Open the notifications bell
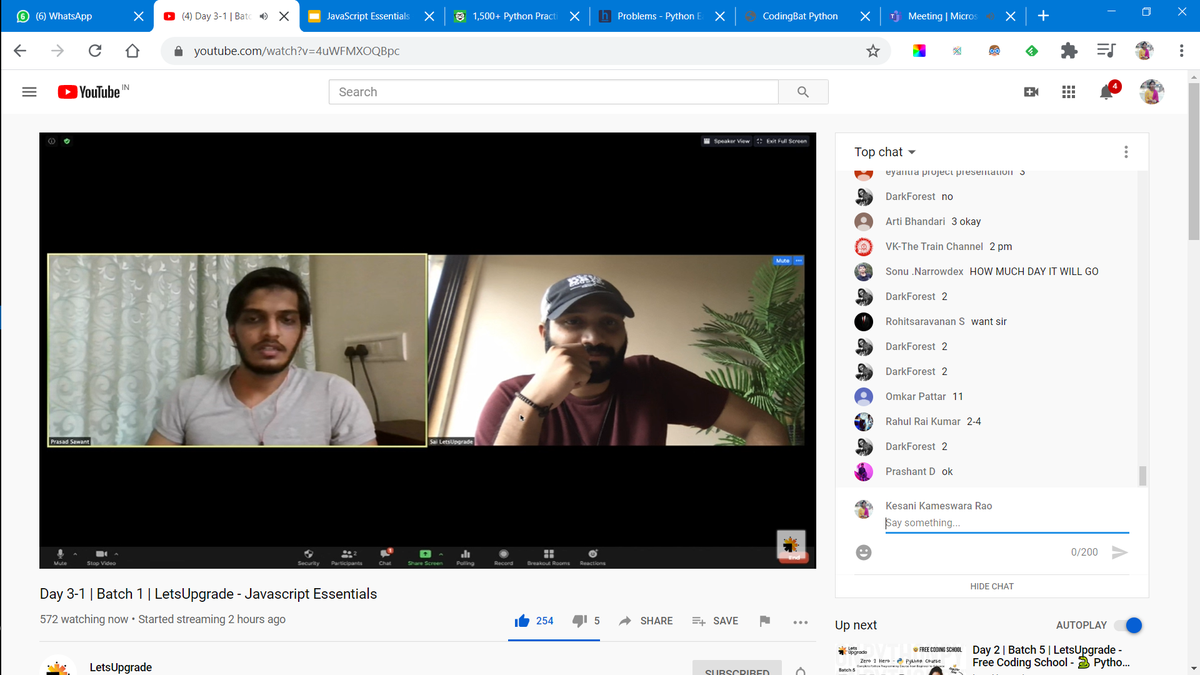 tap(1107, 92)
